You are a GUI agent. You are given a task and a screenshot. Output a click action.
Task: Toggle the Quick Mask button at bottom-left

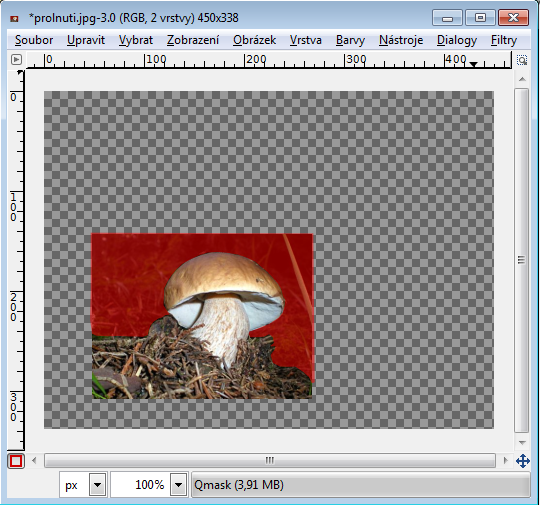click(16, 461)
